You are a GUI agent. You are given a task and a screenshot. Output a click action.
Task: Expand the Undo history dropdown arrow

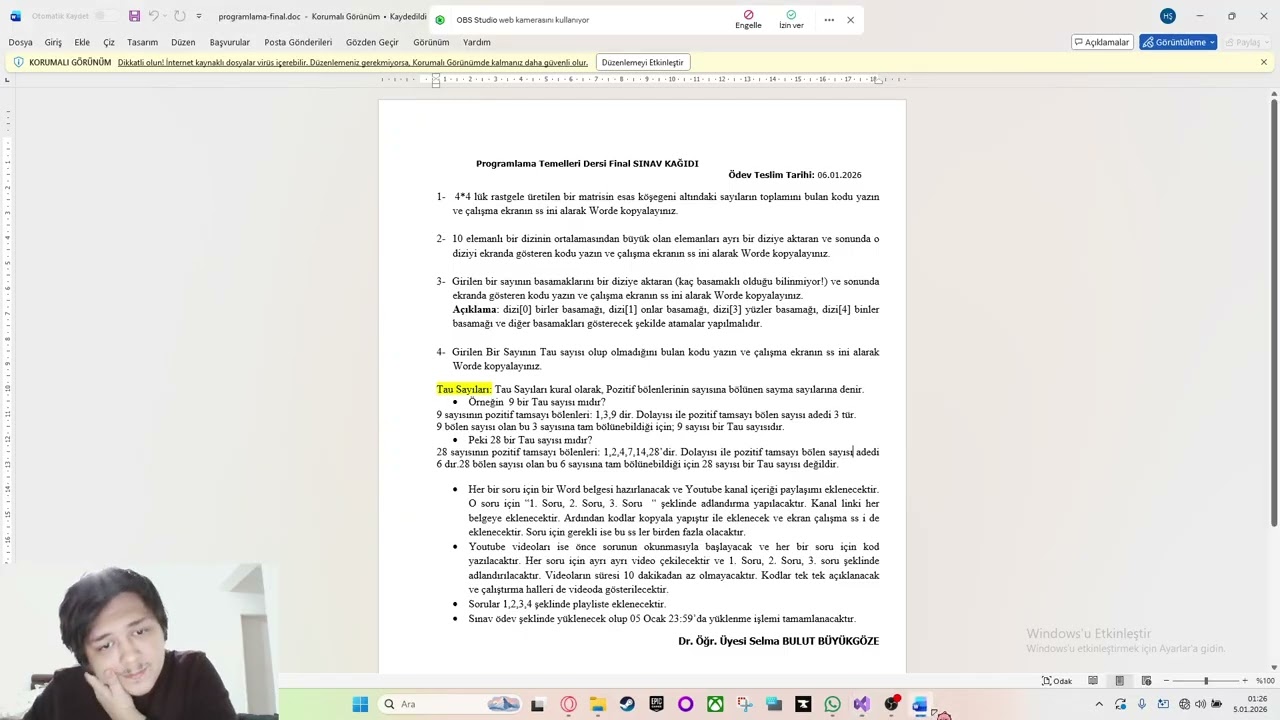(165, 16)
